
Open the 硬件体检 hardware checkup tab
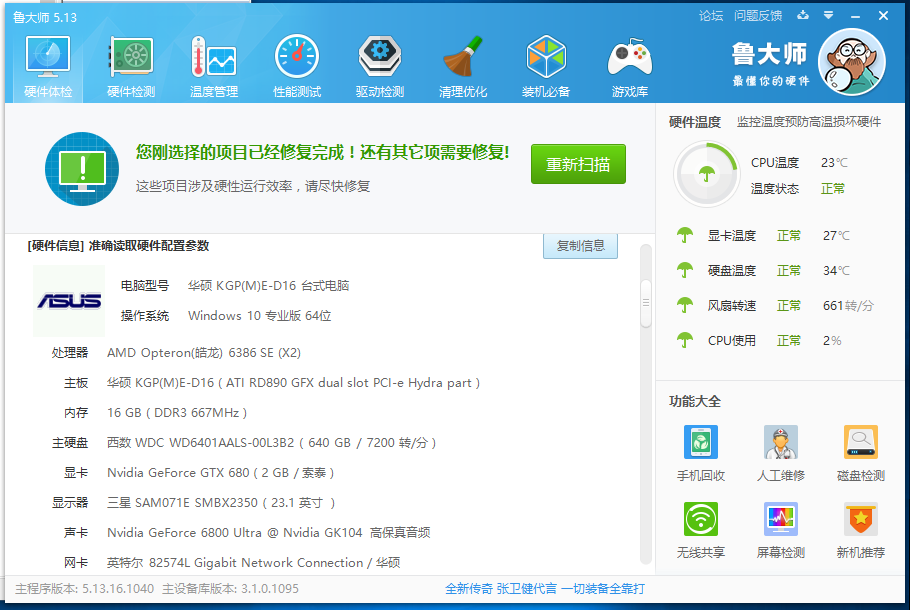48,67
